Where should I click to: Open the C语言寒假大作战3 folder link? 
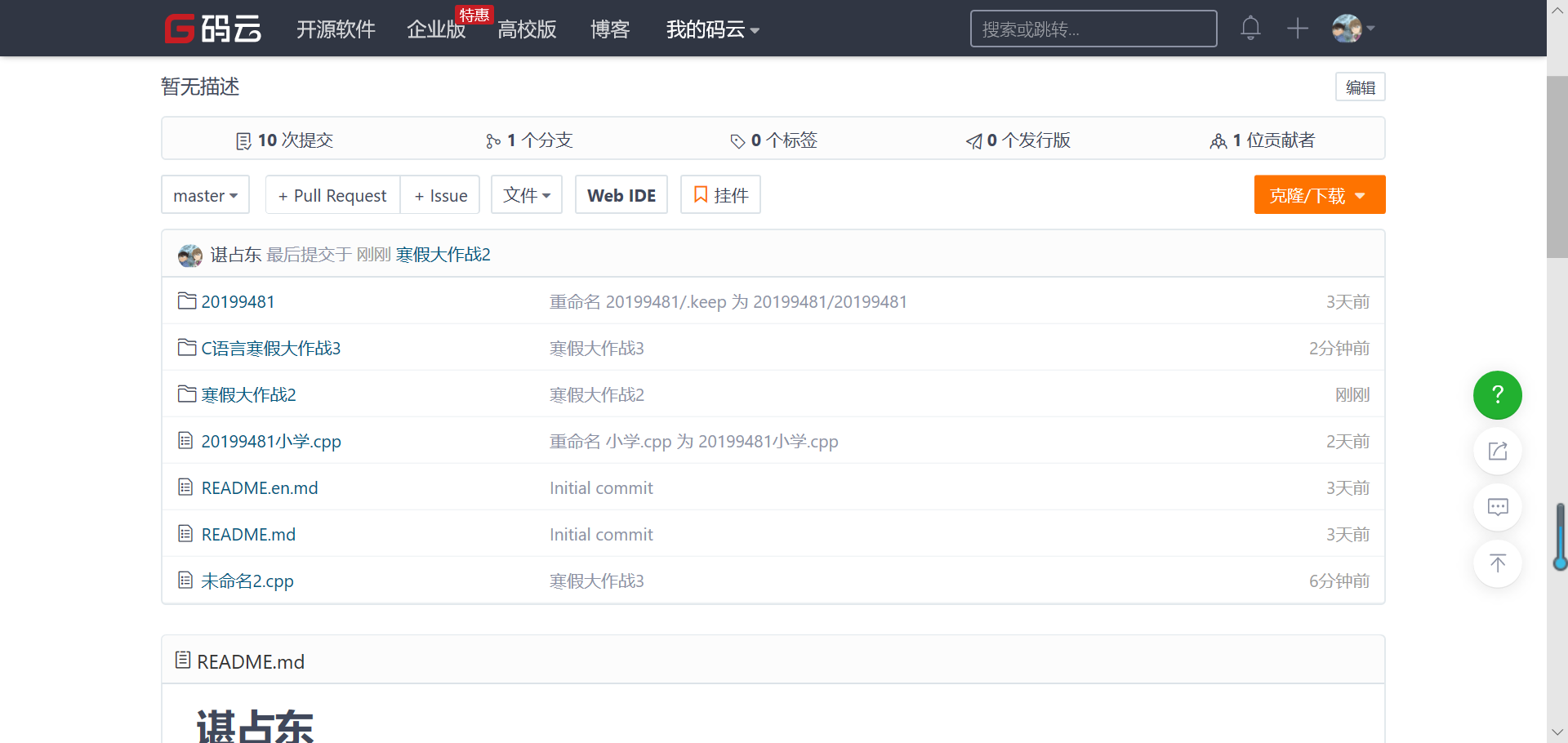[271, 349]
